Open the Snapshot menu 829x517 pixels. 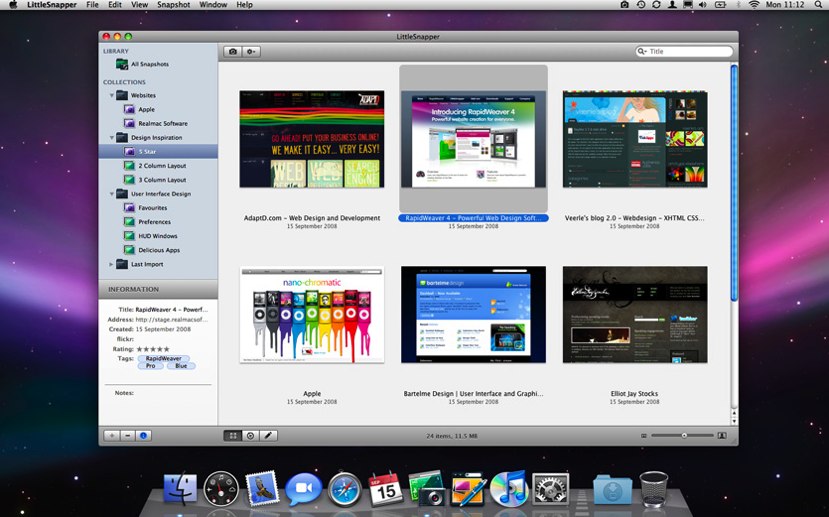coord(173,5)
